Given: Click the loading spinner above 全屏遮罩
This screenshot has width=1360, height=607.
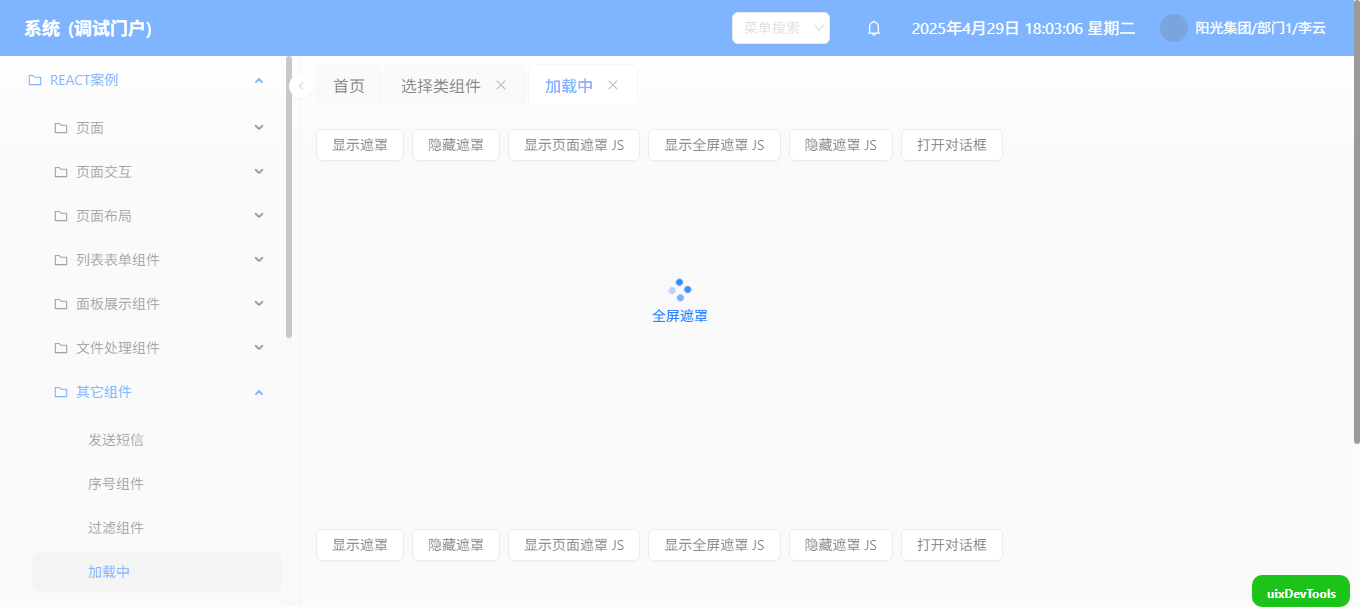Looking at the screenshot, I should (680, 290).
